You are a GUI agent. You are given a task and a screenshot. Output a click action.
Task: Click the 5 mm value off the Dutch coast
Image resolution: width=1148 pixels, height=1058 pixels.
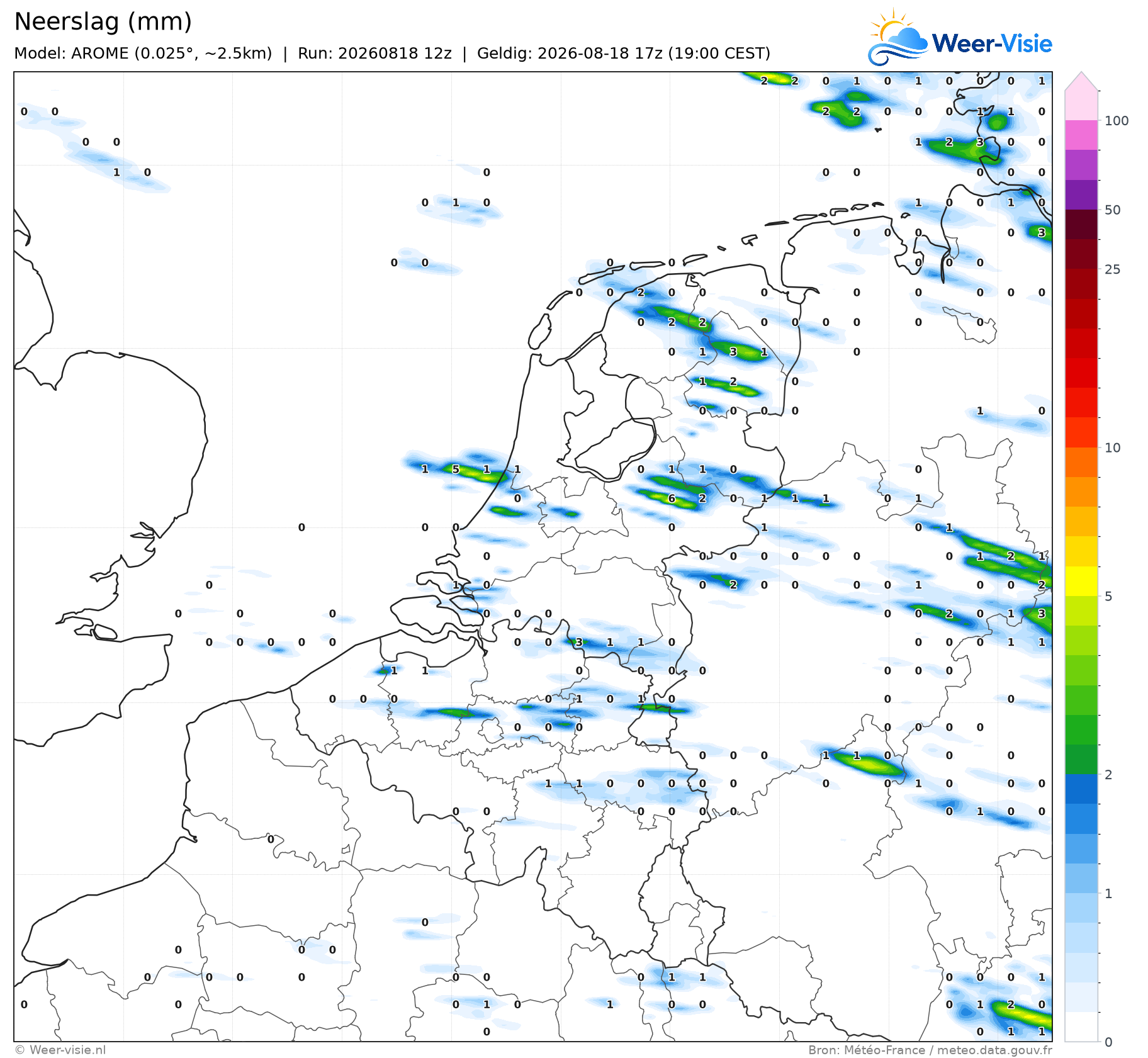[x=456, y=470]
